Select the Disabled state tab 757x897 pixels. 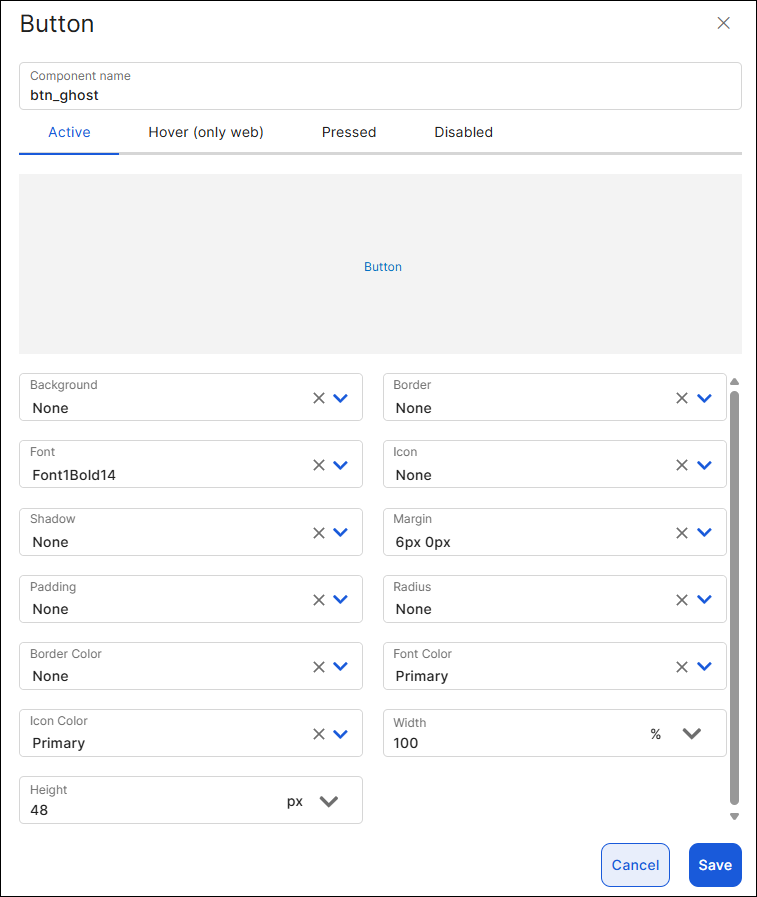(x=463, y=132)
